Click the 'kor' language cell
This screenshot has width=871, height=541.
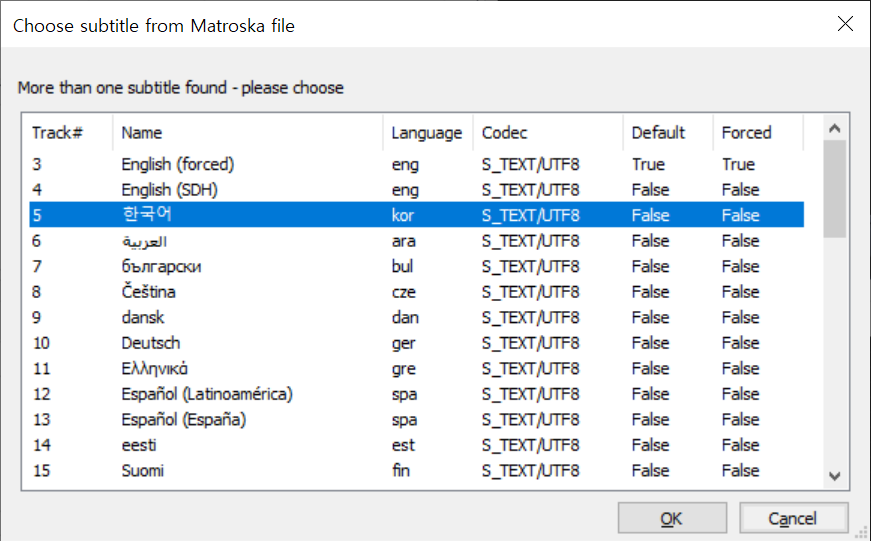tap(403, 216)
